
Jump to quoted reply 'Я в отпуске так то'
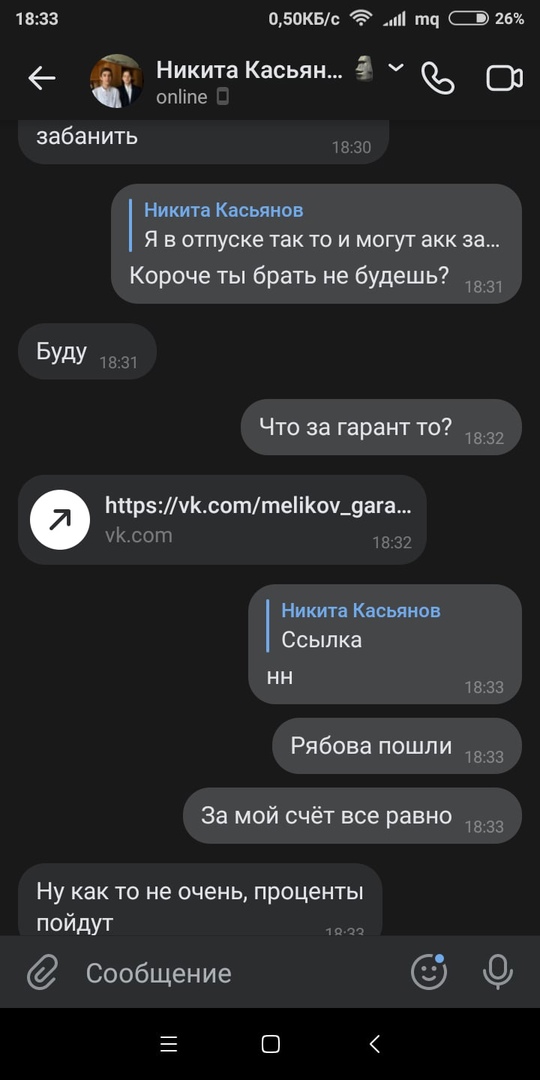[x=316, y=225]
